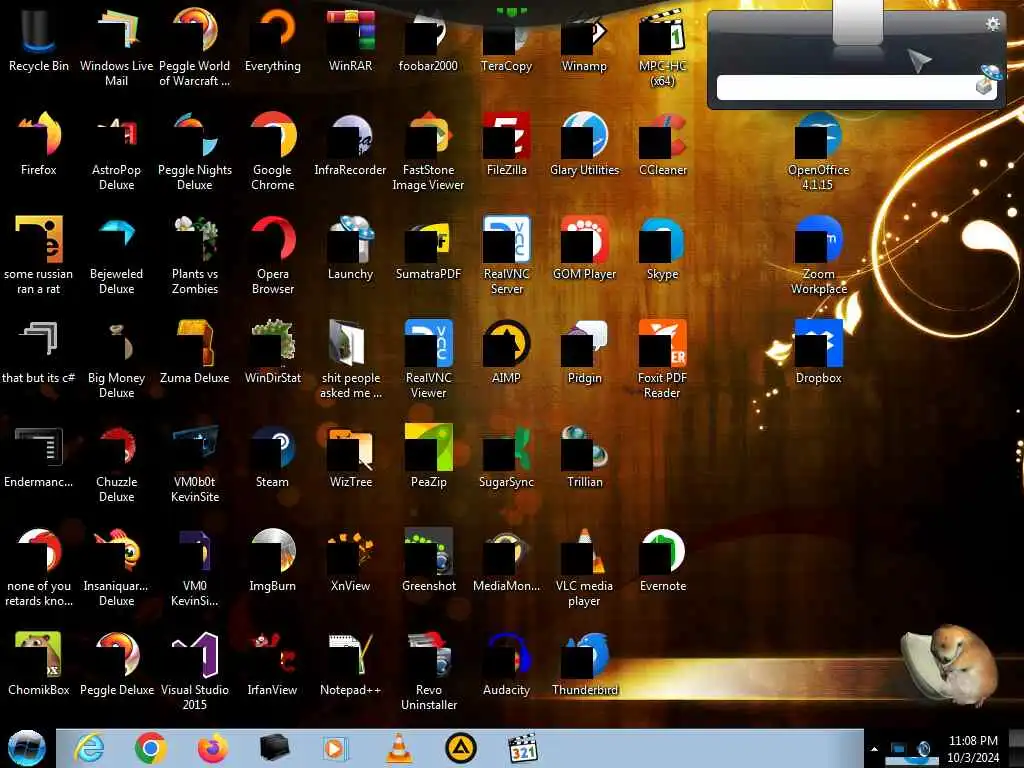Open Dropbox desktop shortcut
This screenshot has height=768, width=1024.
coord(818,351)
